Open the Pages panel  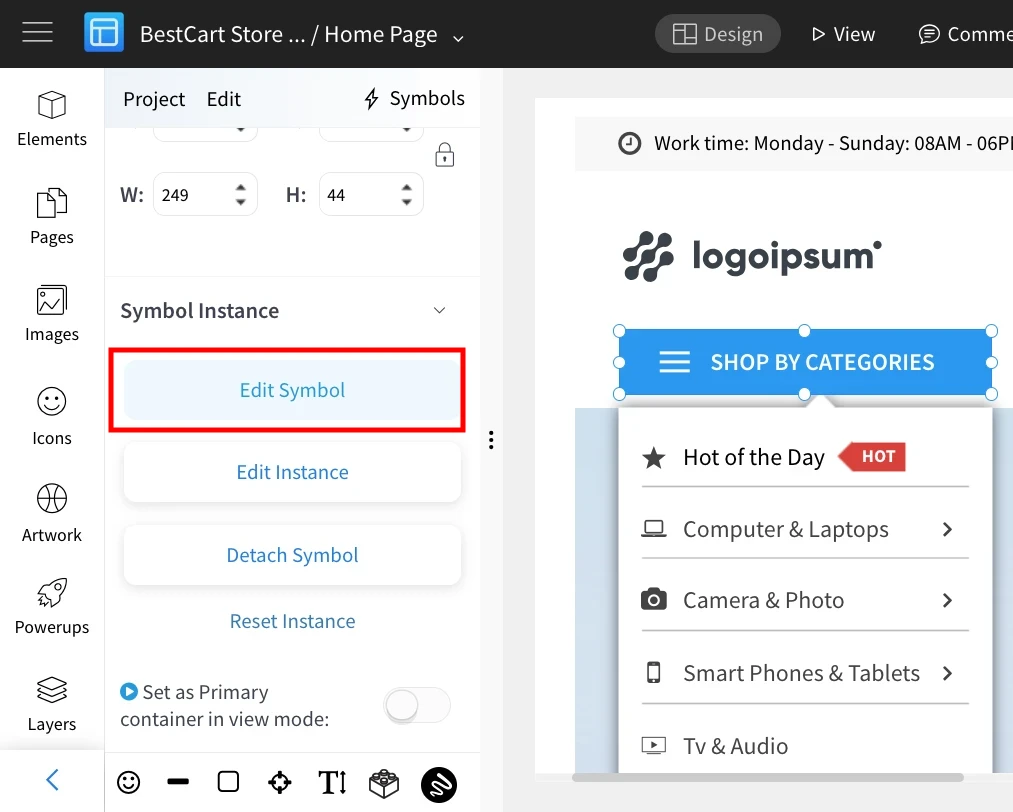coord(52,216)
